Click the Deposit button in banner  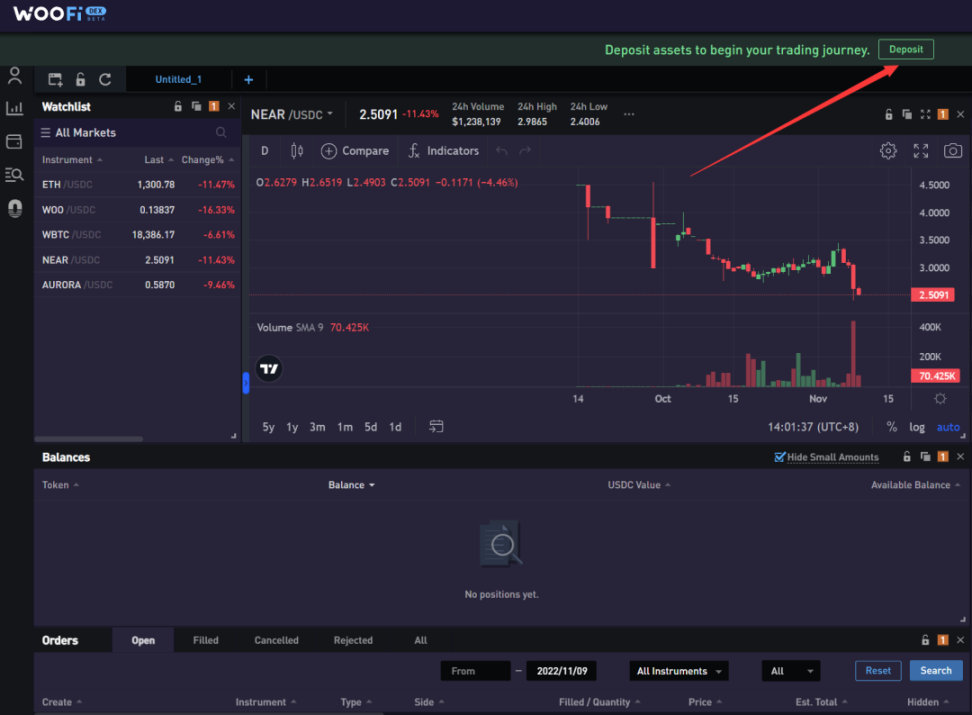point(906,49)
